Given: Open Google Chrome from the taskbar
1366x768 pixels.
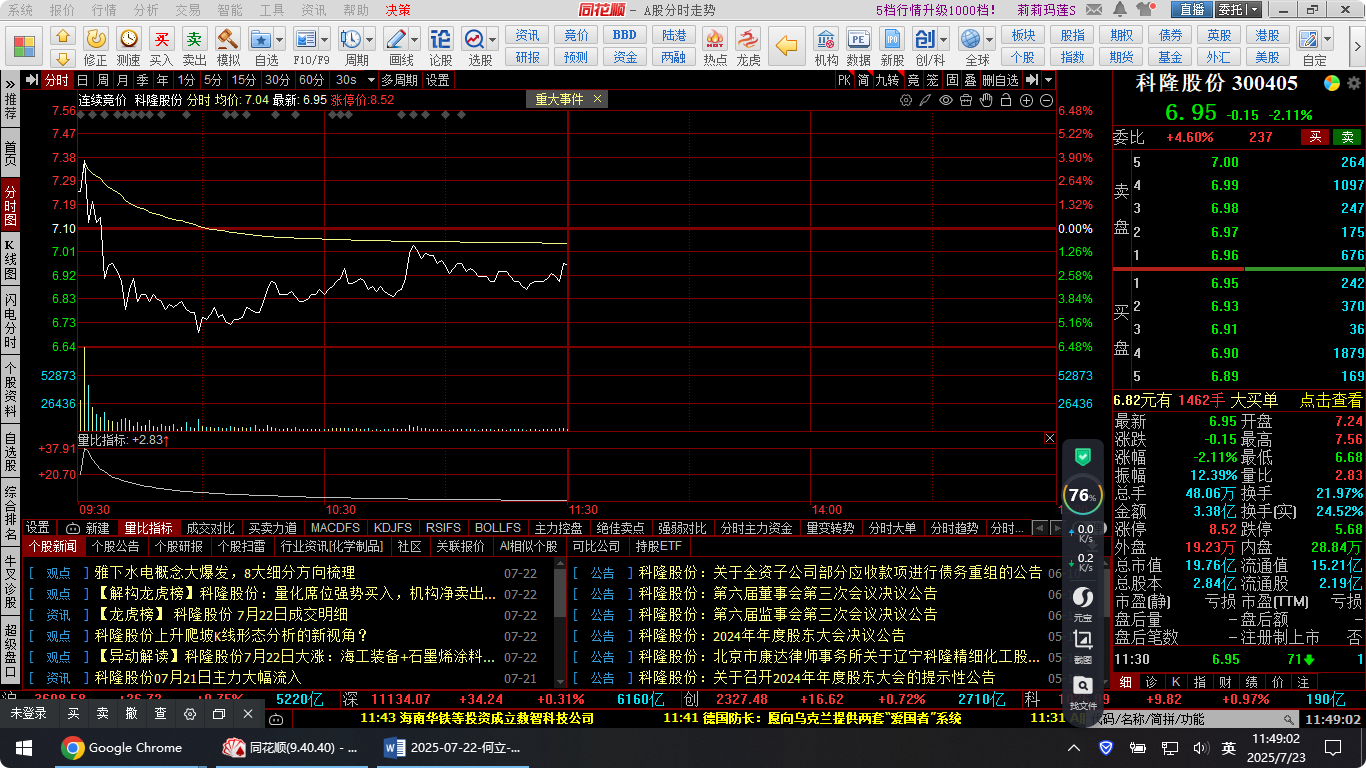Looking at the screenshot, I should pyautogui.click(x=123, y=747).
